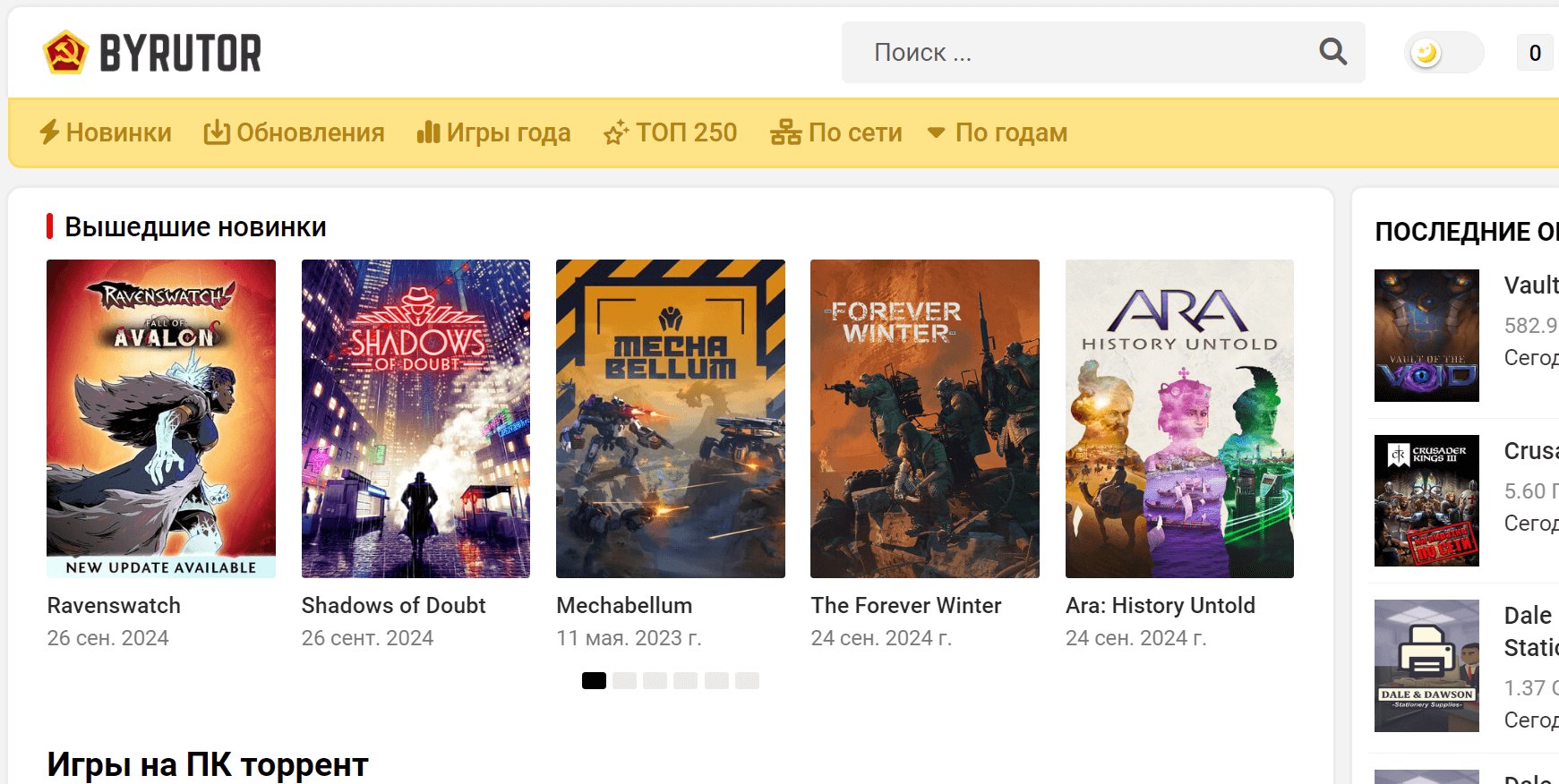The image size is (1559, 784).
Task: Select the fifth carousel page dot
Action: 716,681
